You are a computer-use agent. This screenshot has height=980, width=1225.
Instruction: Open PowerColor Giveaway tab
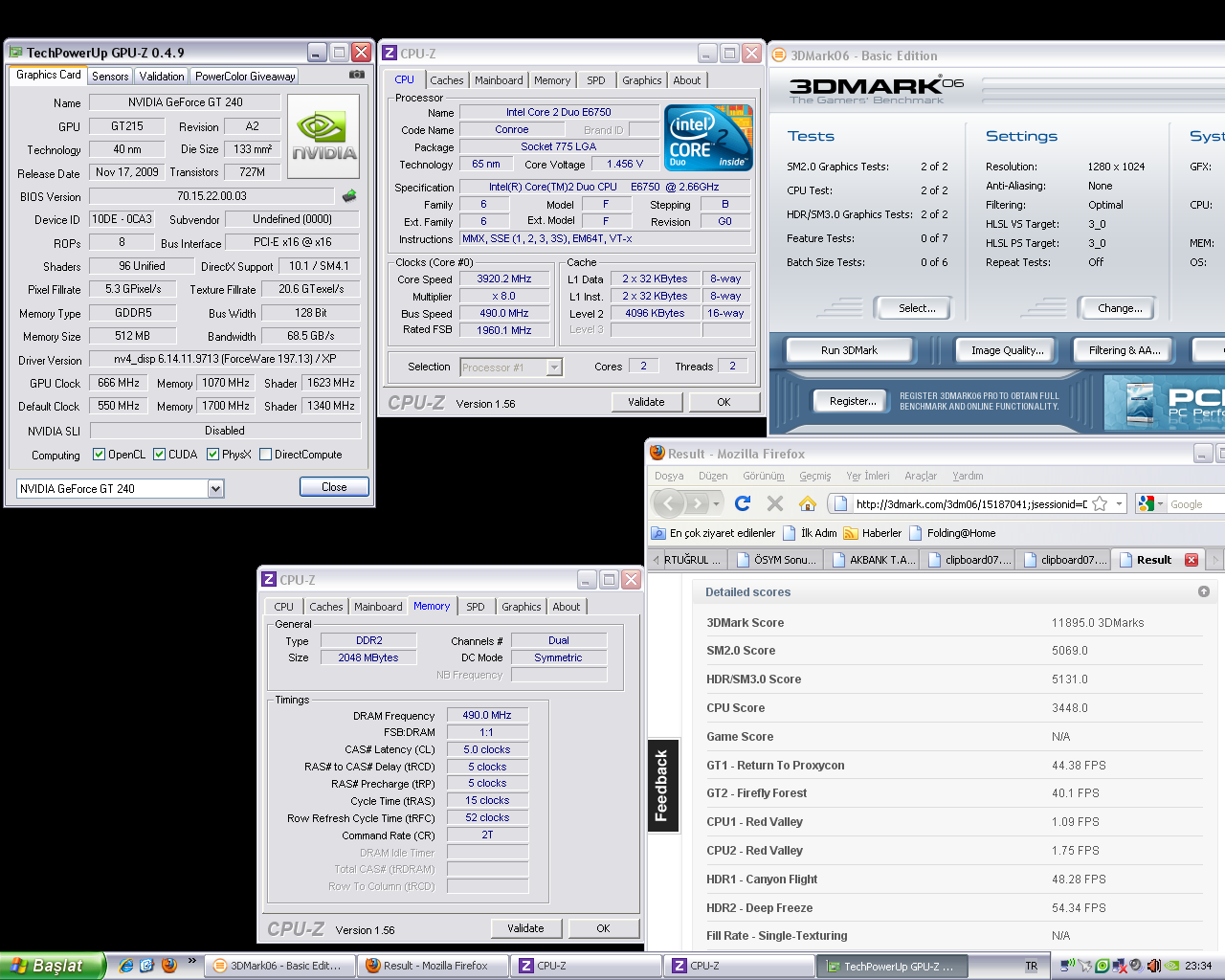[245, 77]
